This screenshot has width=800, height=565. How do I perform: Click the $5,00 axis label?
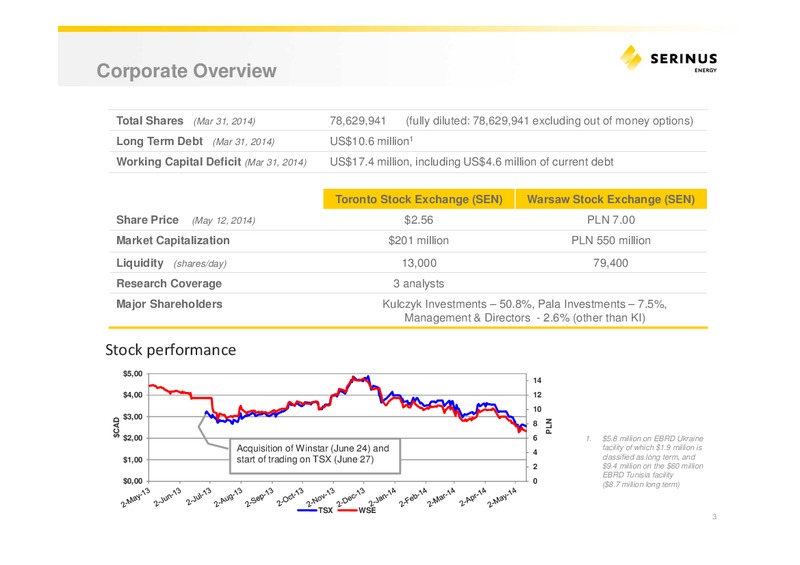pyautogui.click(x=133, y=374)
